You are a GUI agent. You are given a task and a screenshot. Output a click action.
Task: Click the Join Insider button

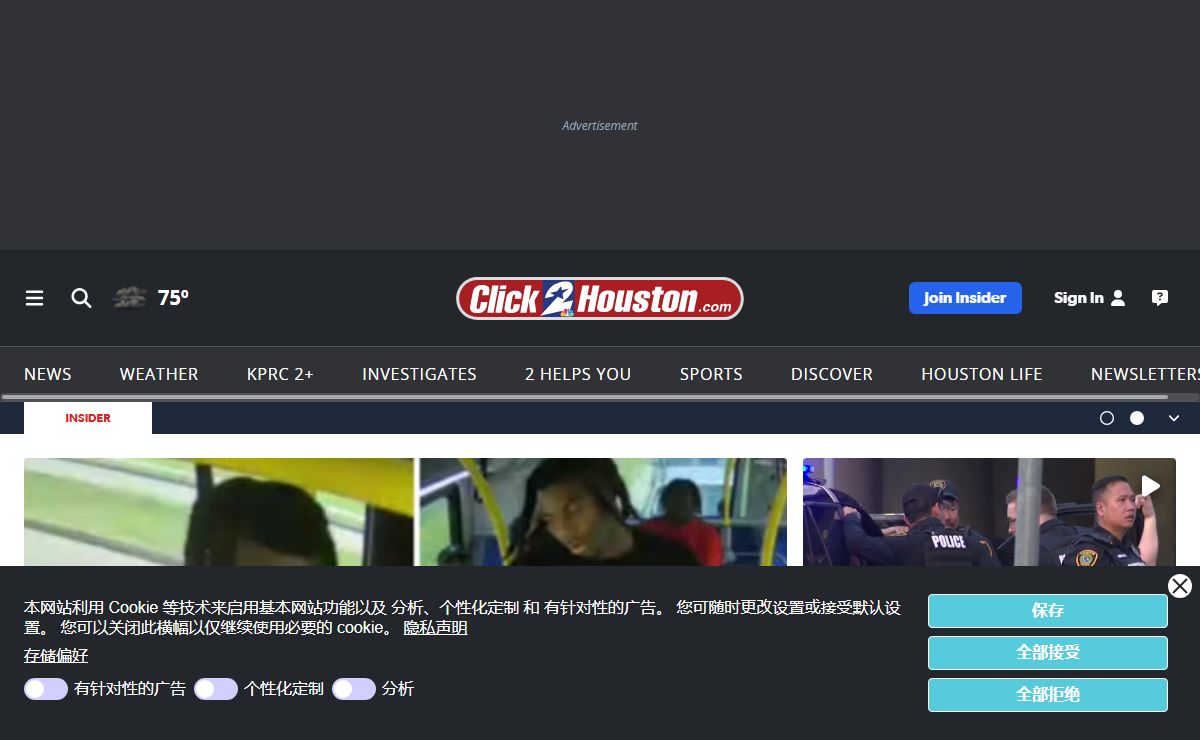(965, 298)
